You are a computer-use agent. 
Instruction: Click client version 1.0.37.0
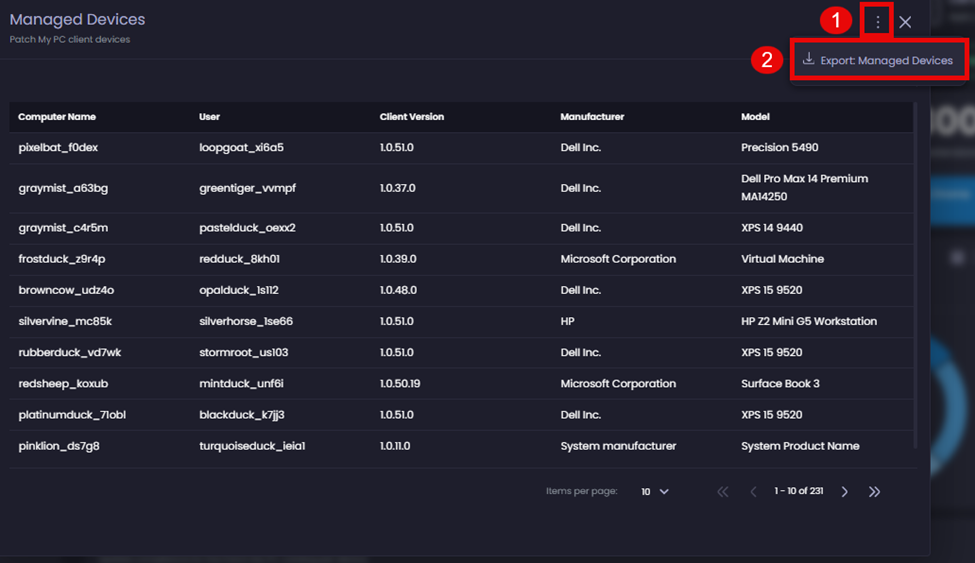click(397, 188)
